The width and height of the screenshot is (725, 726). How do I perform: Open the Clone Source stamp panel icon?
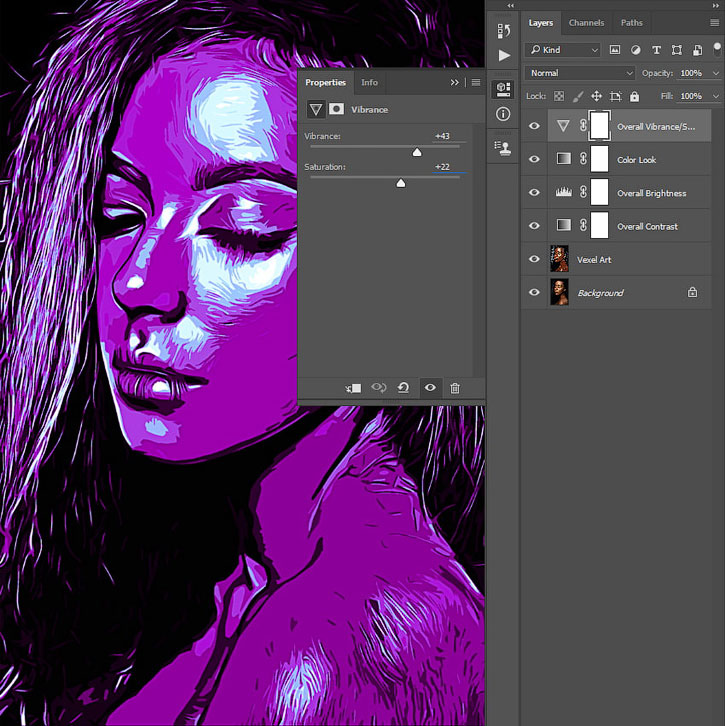click(503, 148)
